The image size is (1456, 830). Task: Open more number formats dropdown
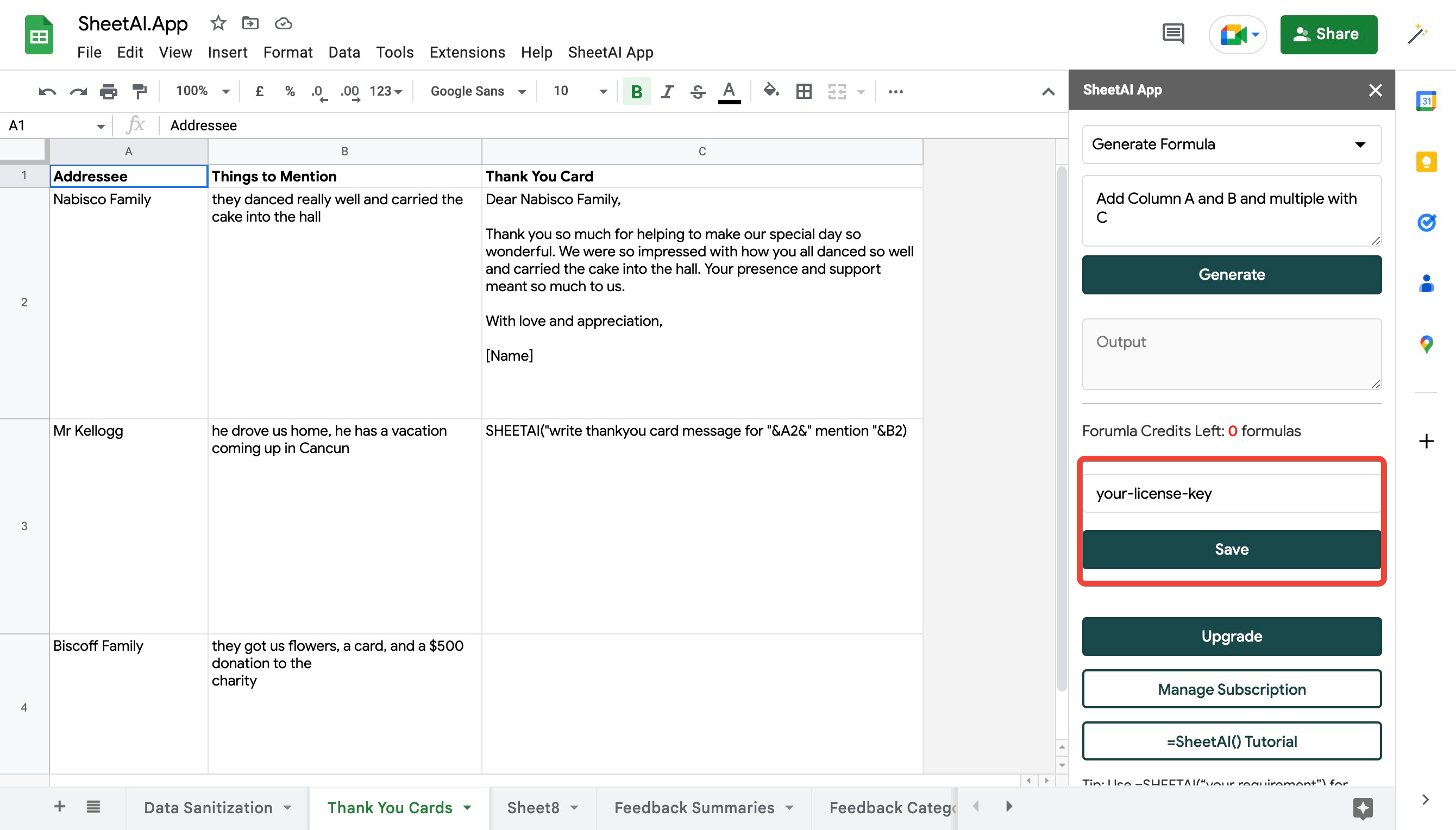[x=386, y=91]
